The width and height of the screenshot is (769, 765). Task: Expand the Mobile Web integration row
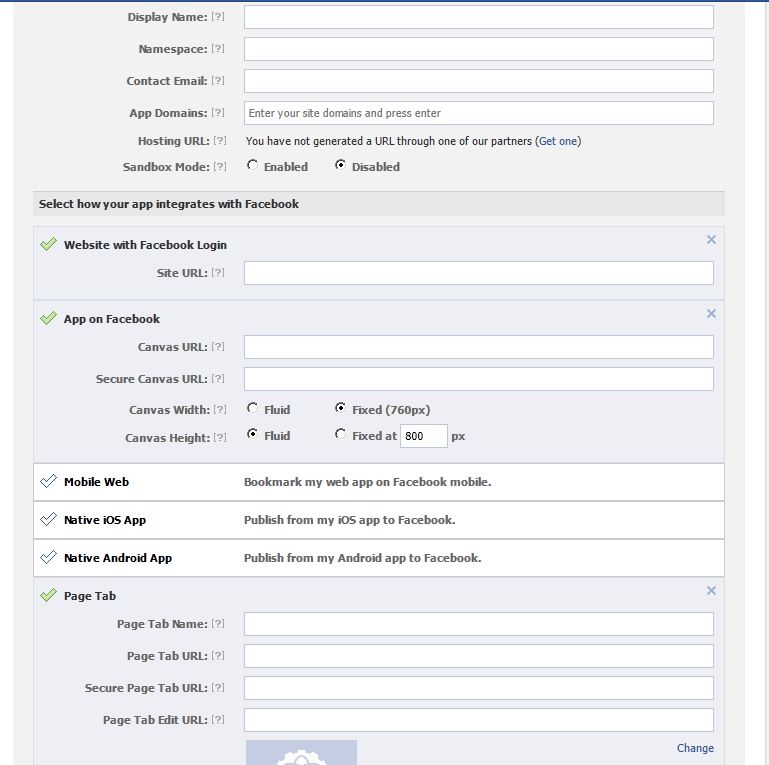coord(379,482)
